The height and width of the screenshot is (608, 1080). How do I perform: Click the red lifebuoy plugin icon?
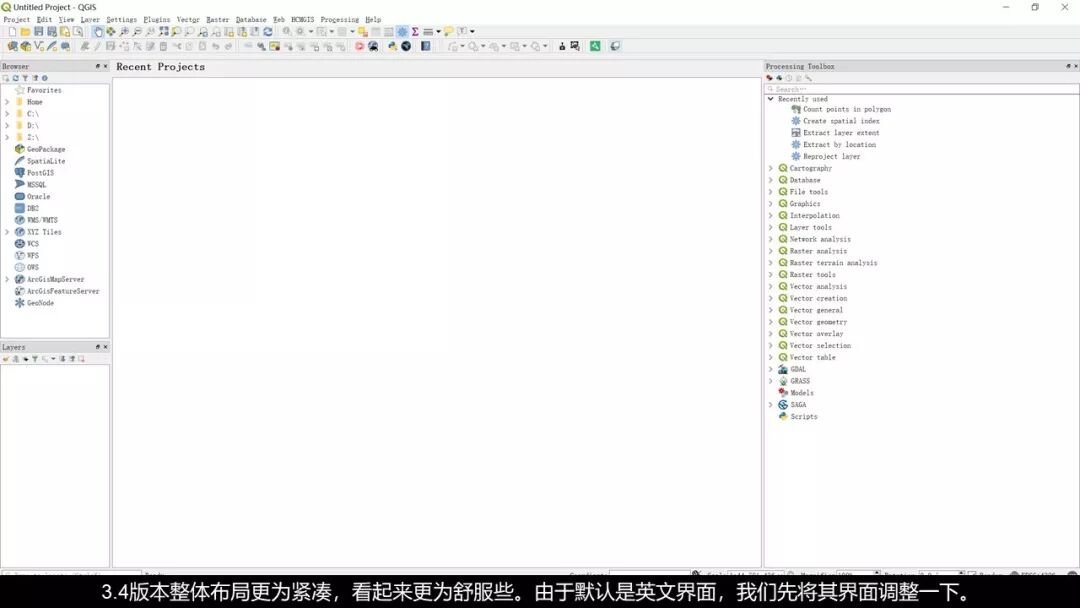pyautogui.click(x=359, y=46)
